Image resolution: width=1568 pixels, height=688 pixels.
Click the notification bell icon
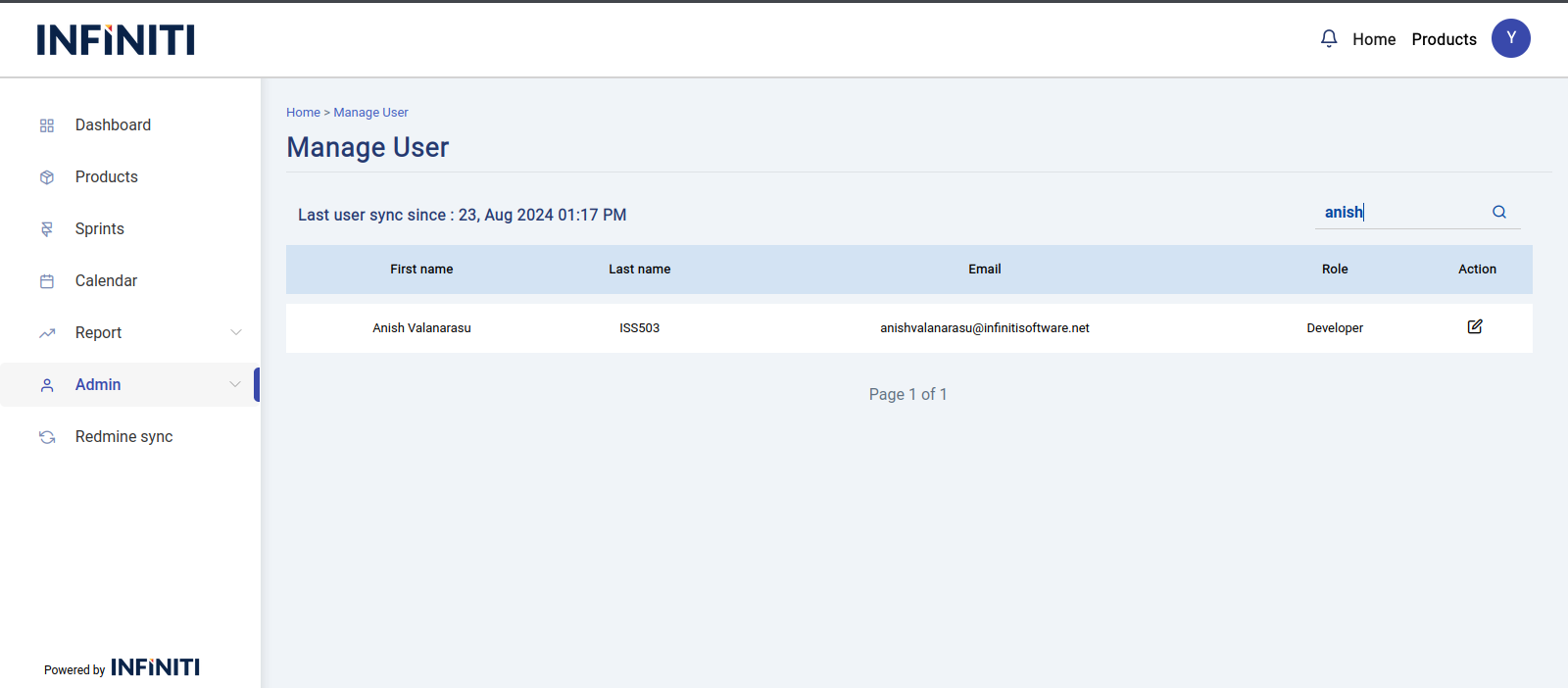[x=1328, y=39]
